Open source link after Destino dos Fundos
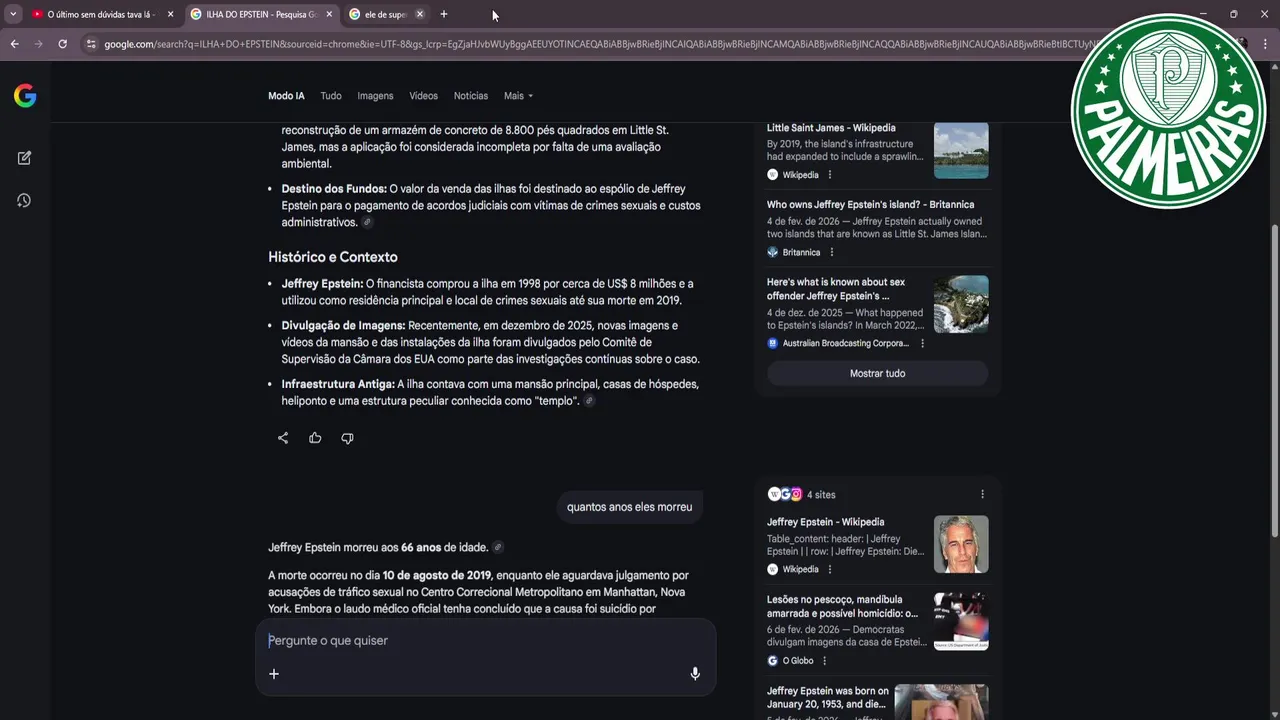This screenshot has width=1280, height=720. pos(367,223)
